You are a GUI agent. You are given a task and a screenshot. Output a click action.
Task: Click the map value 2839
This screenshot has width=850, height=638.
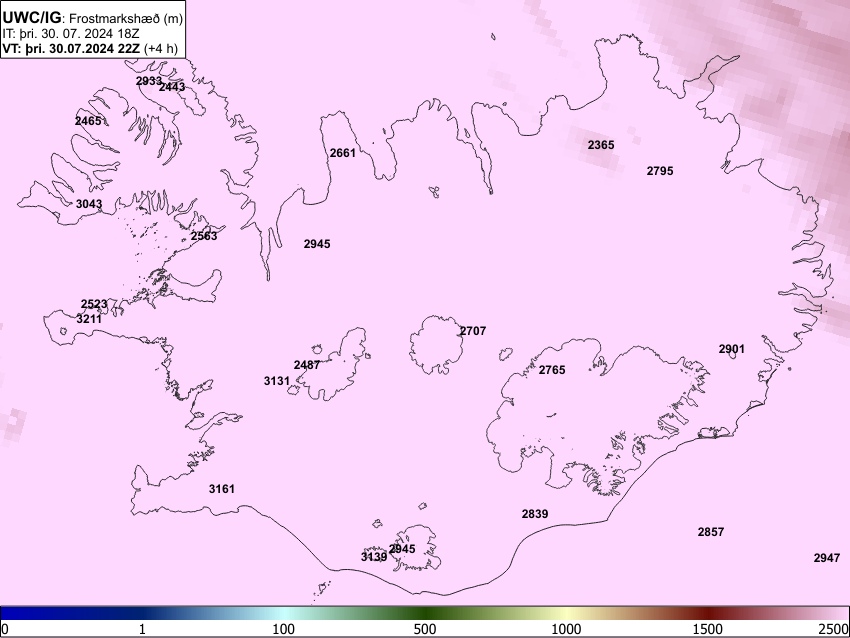tap(535, 514)
